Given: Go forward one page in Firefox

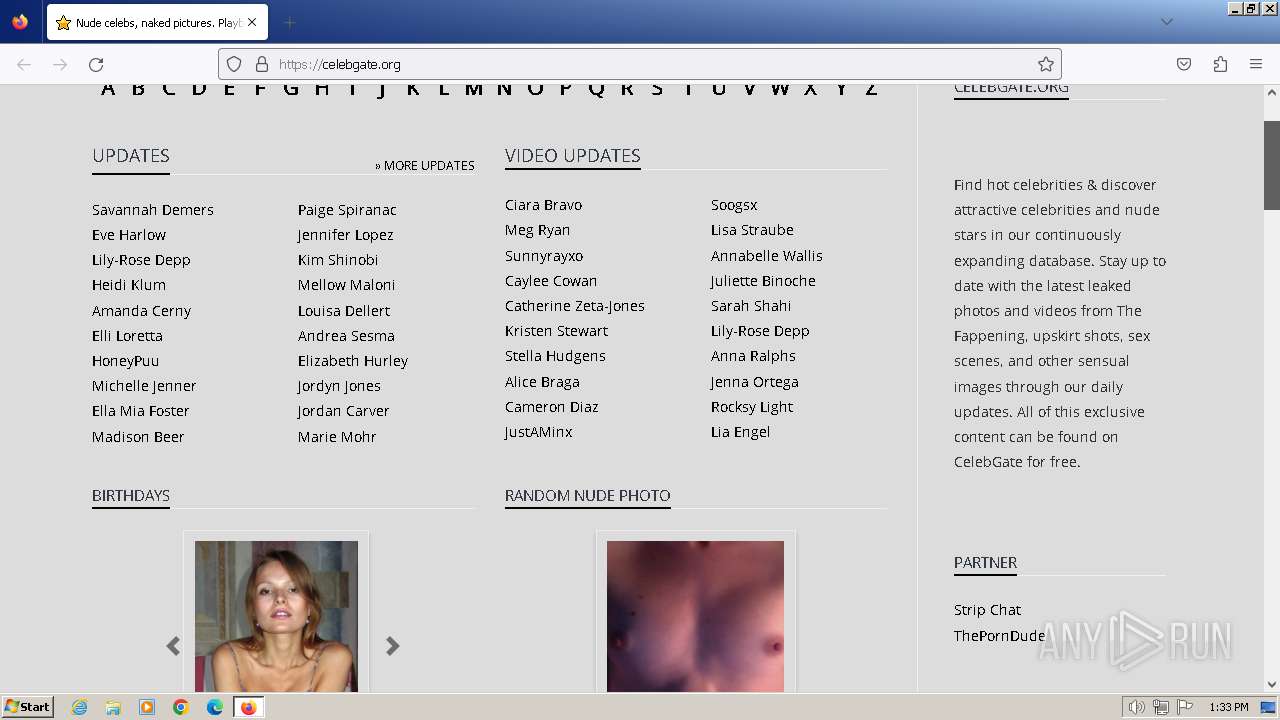Looking at the screenshot, I should (60, 64).
